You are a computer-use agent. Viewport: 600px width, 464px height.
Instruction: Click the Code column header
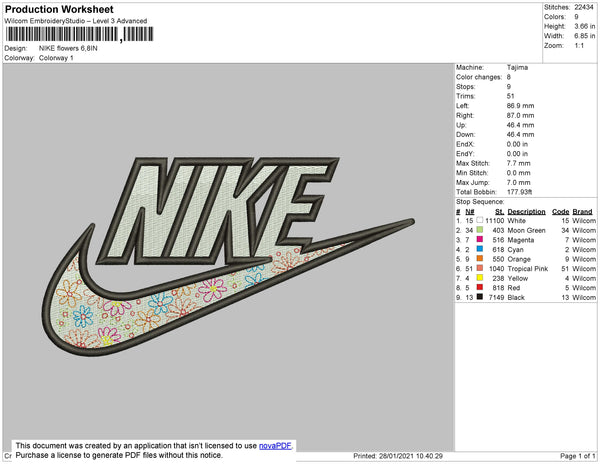pos(561,212)
